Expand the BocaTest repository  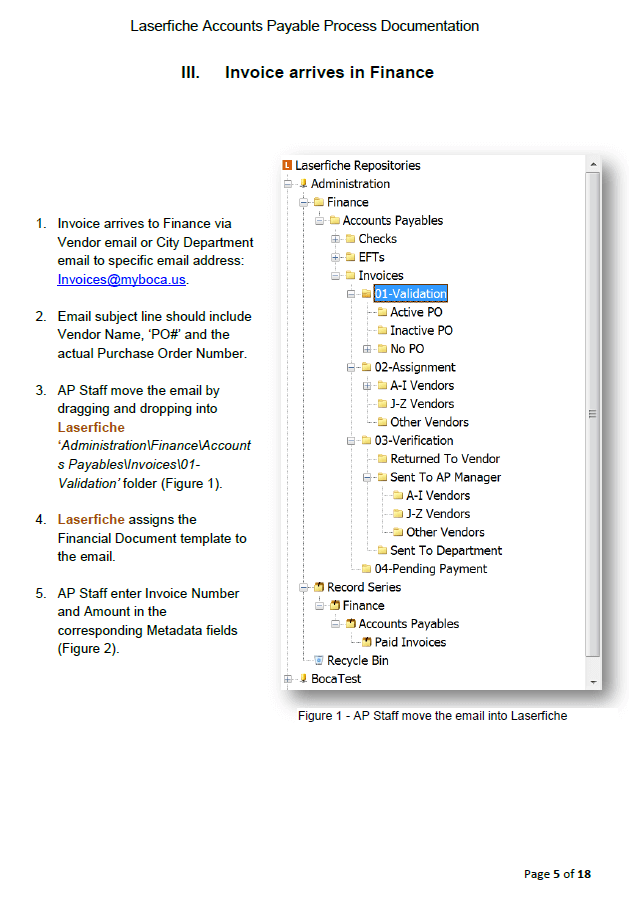click(x=288, y=679)
